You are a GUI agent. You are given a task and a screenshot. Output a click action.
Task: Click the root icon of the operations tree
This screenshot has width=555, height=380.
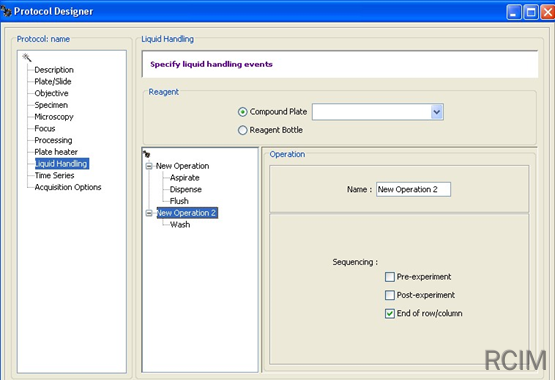point(147,154)
